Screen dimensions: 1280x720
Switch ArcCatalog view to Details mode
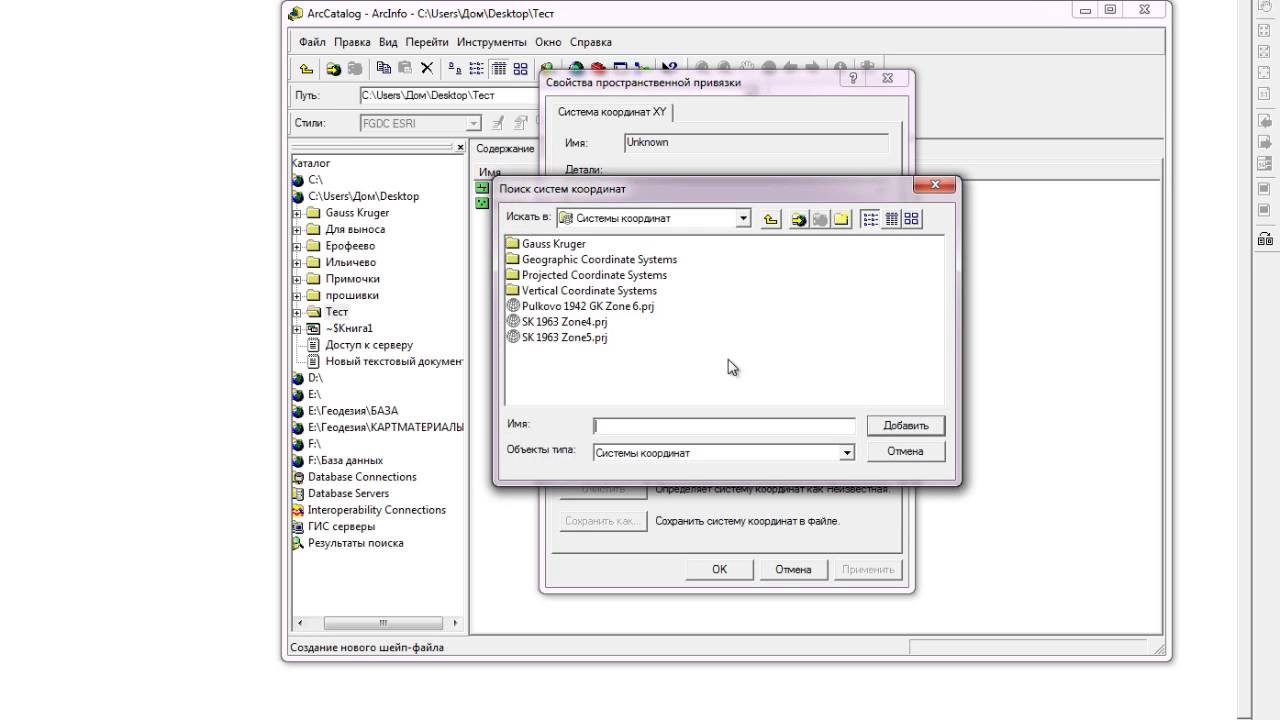point(498,69)
